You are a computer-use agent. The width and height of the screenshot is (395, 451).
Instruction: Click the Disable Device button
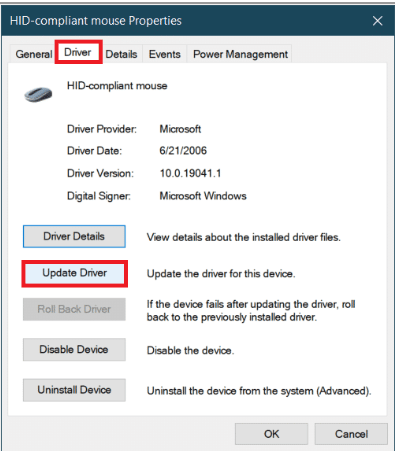(74, 349)
